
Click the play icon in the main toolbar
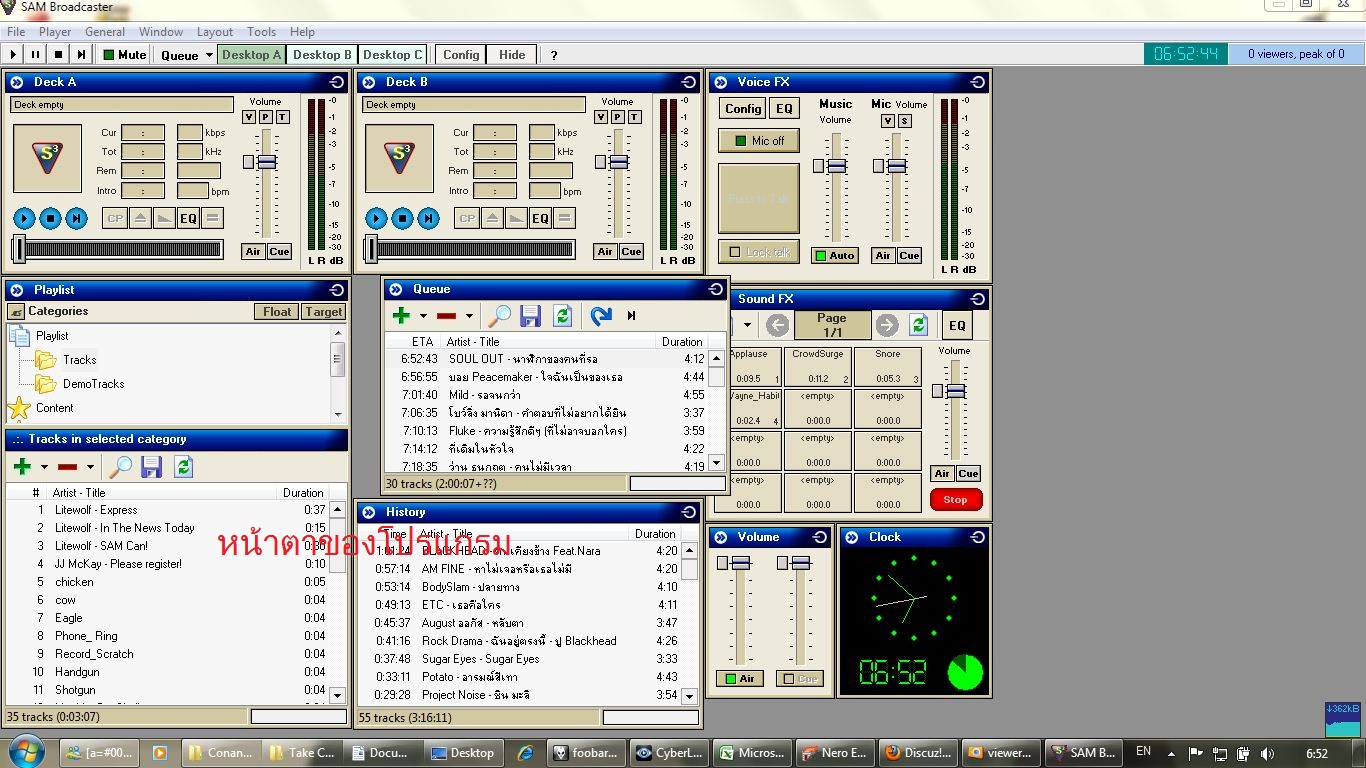[13, 55]
